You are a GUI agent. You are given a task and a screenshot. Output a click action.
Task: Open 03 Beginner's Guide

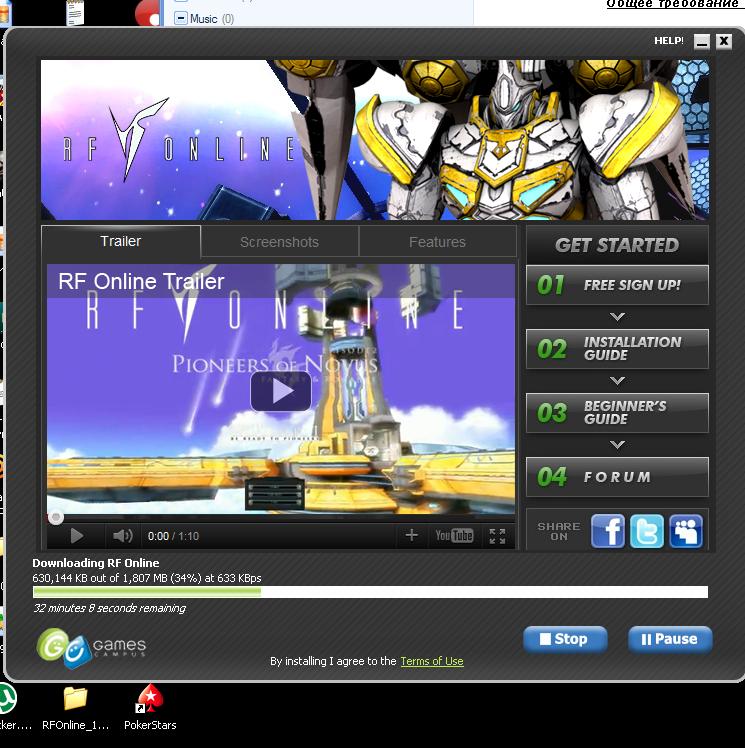point(617,413)
